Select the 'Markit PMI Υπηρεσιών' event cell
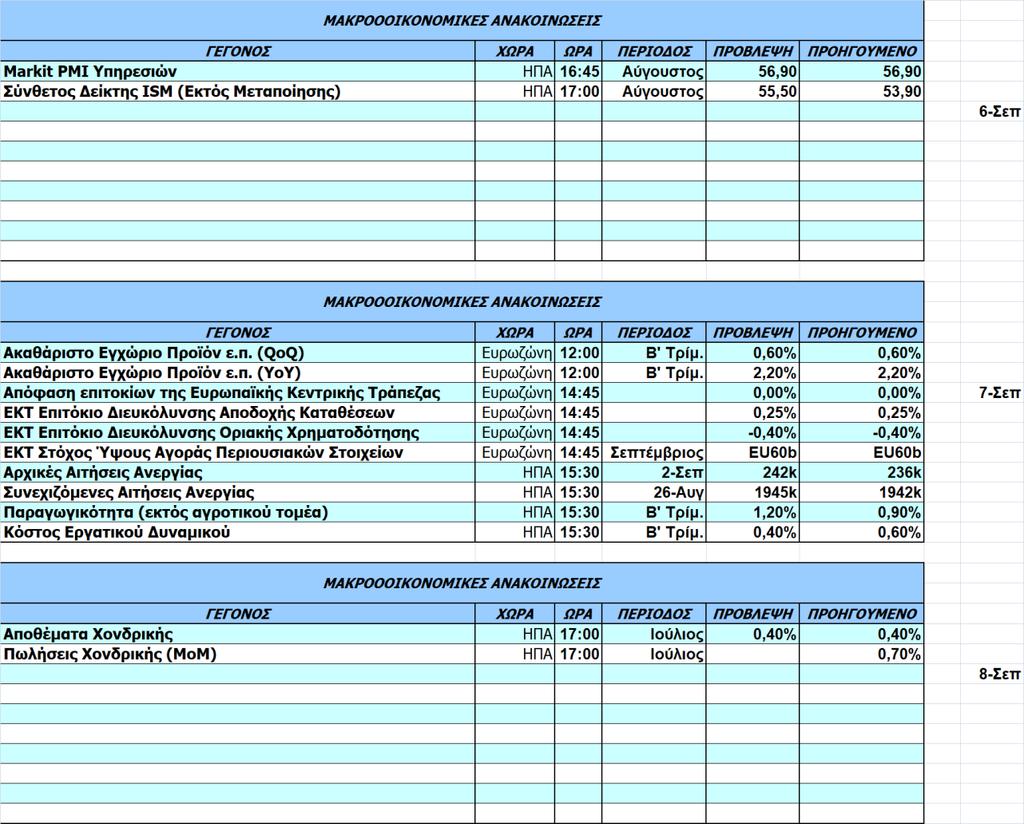 pos(238,71)
